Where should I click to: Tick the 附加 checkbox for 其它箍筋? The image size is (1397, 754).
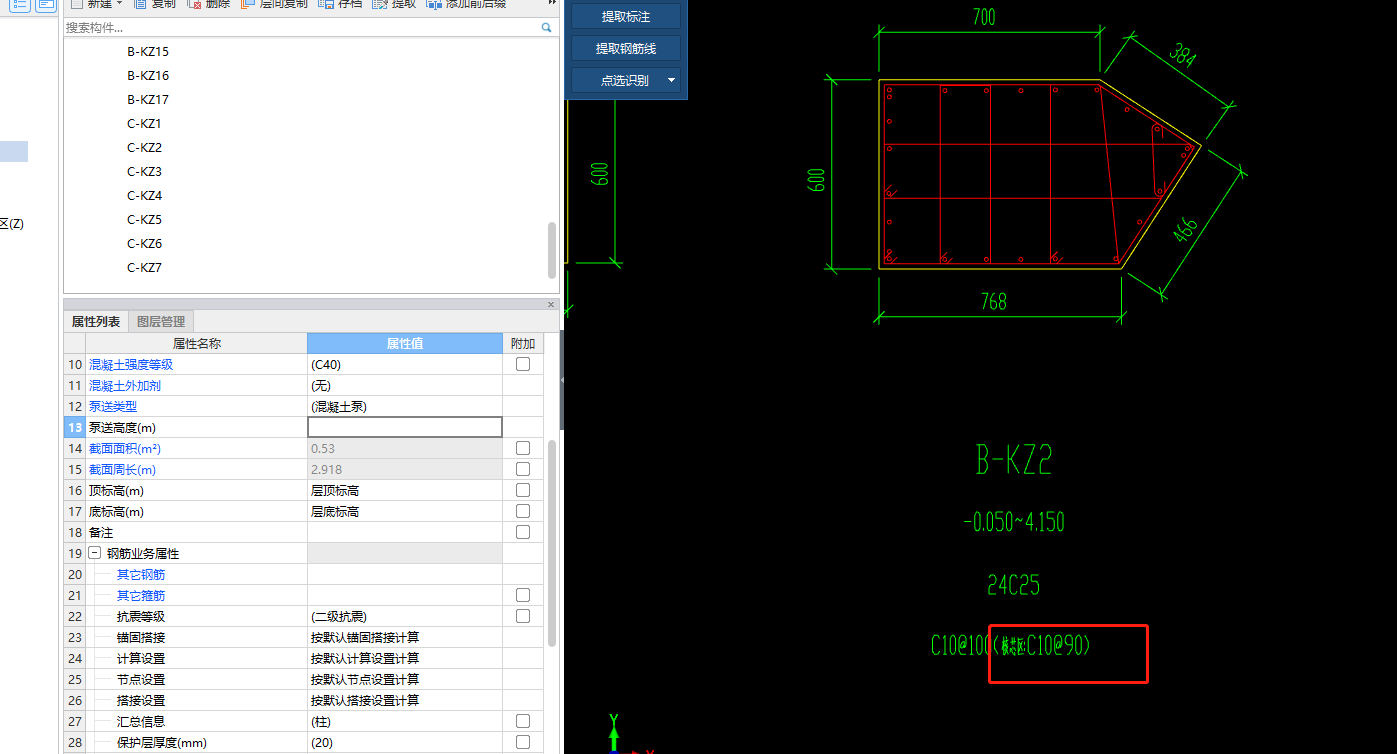coord(522,595)
